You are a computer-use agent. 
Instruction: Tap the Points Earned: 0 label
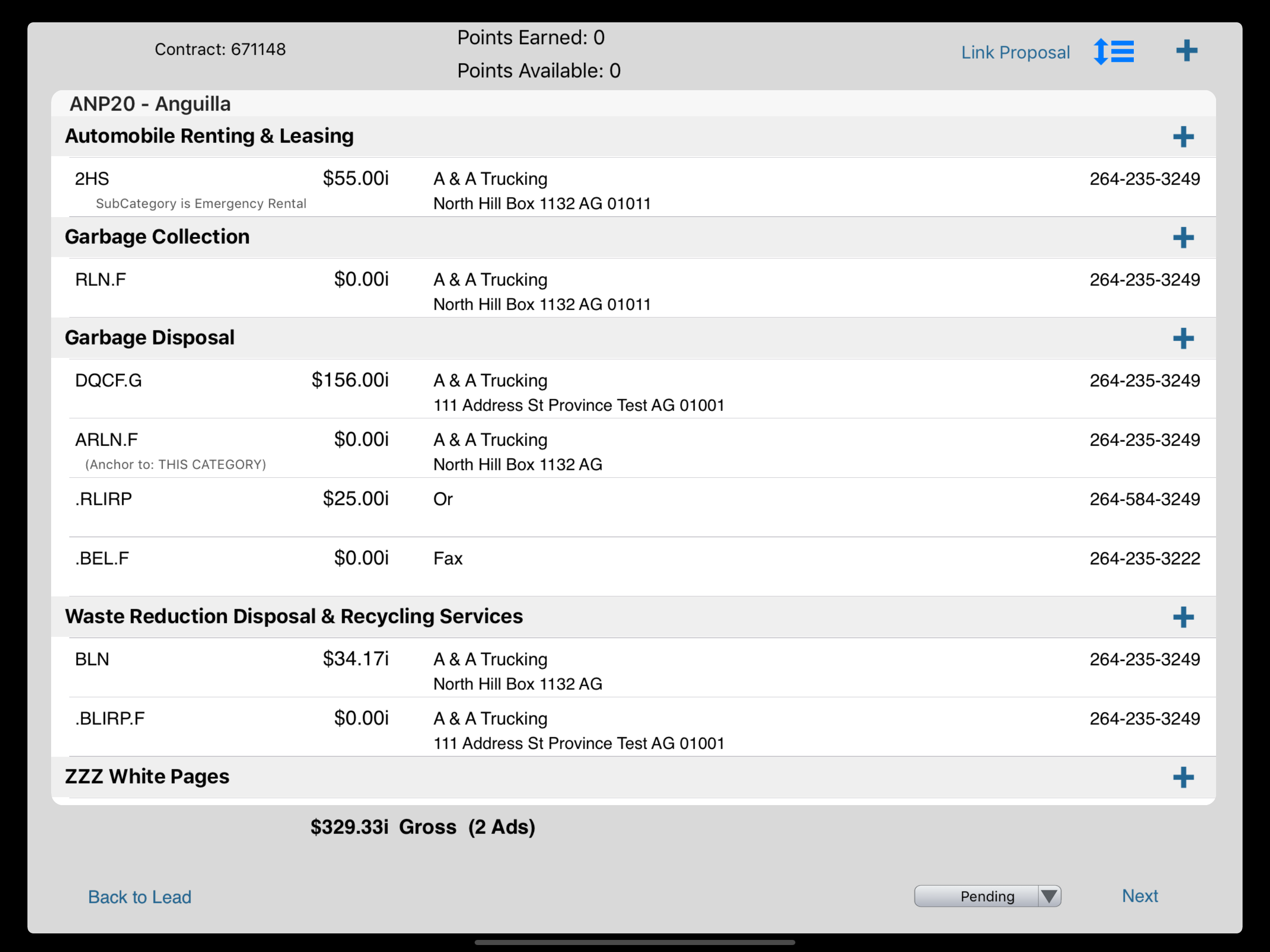(x=530, y=37)
